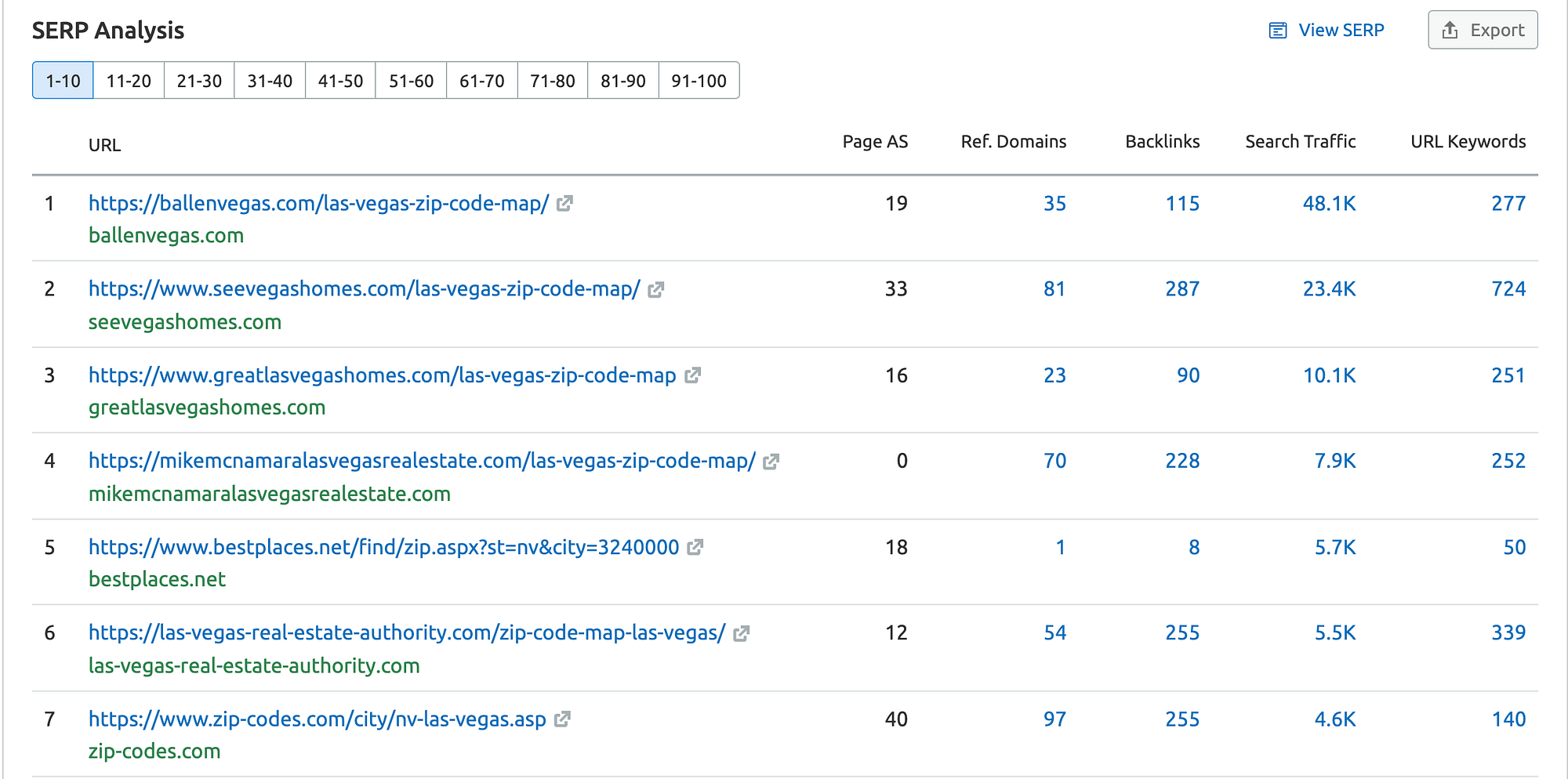This screenshot has height=779, width=1568.
Task: Select the 1-10 results tab
Action: pyautogui.click(x=63, y=81)
